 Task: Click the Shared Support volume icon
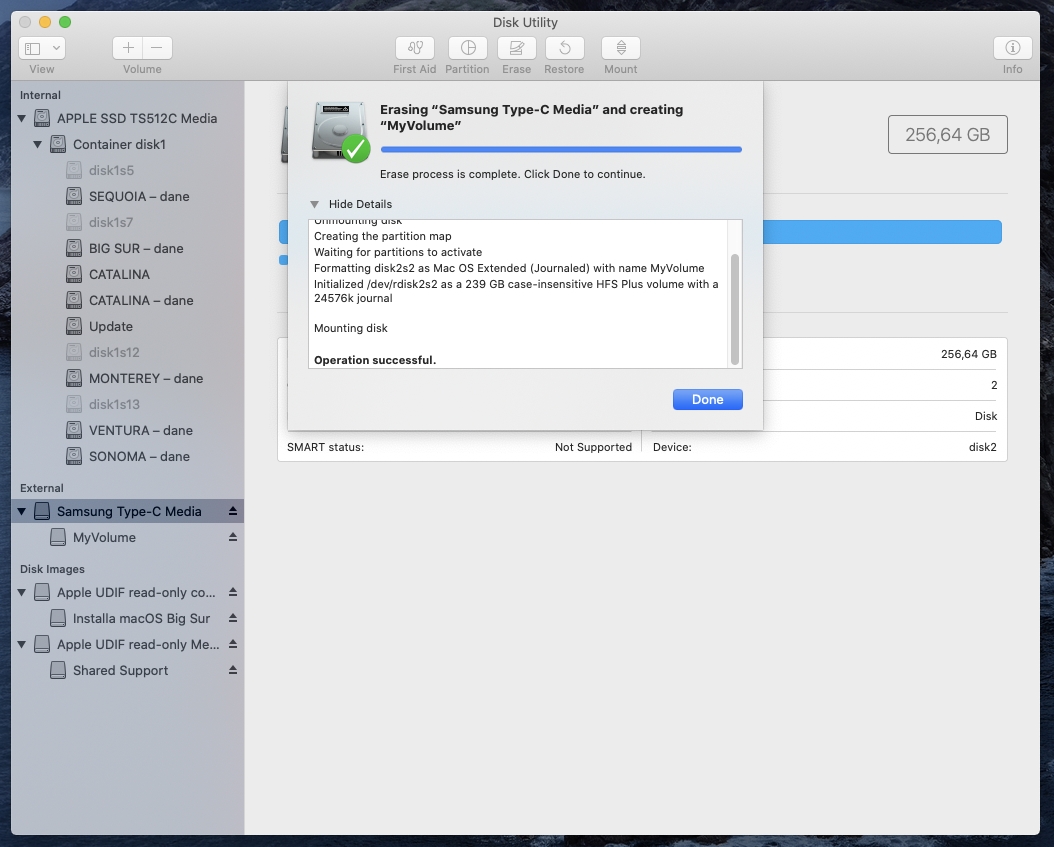coord(58,670)
